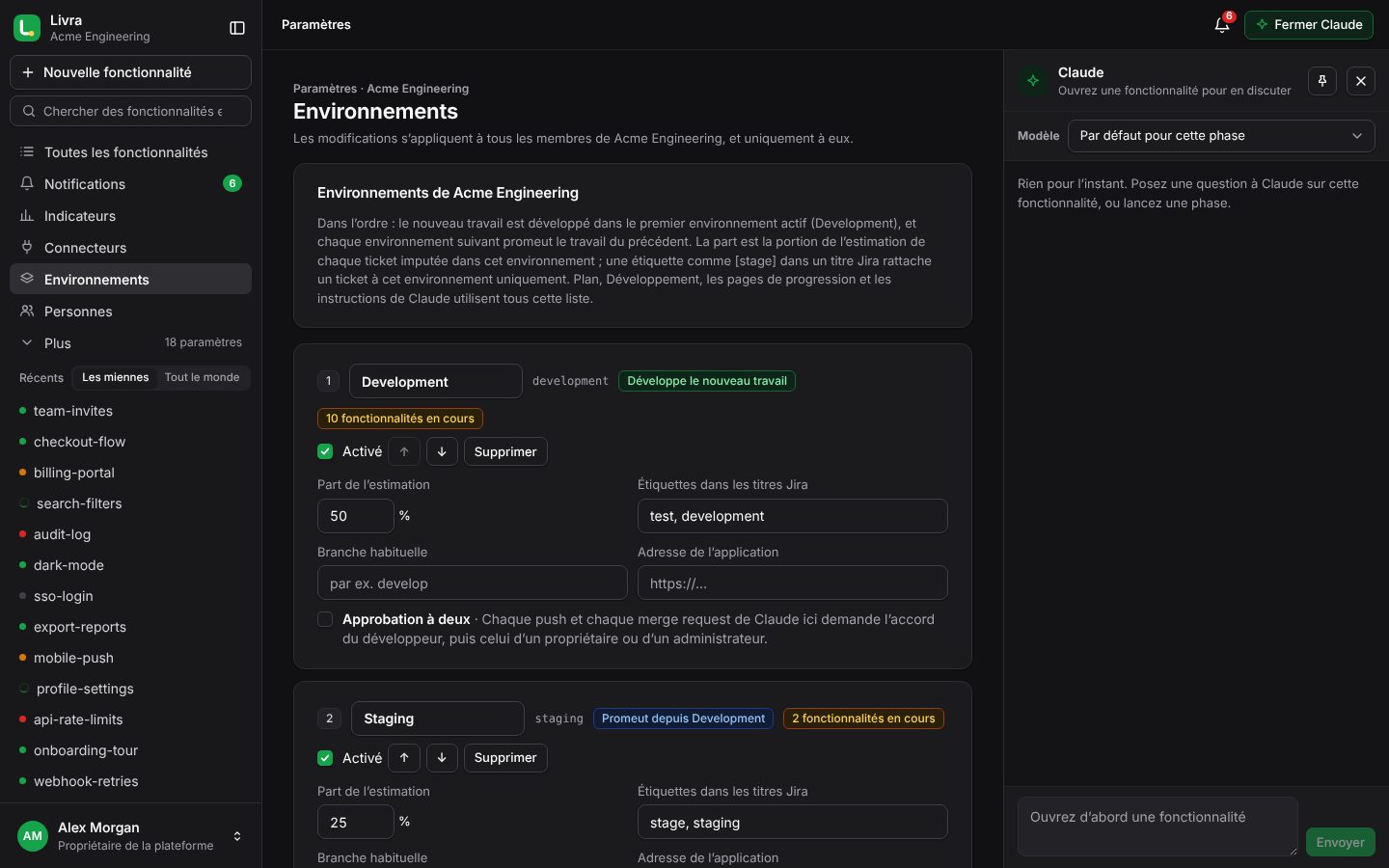Enable Approbation à deux for Development
Image resolution: width=1389 pixels, height=868 pixels.
click(x=325, y=619)
